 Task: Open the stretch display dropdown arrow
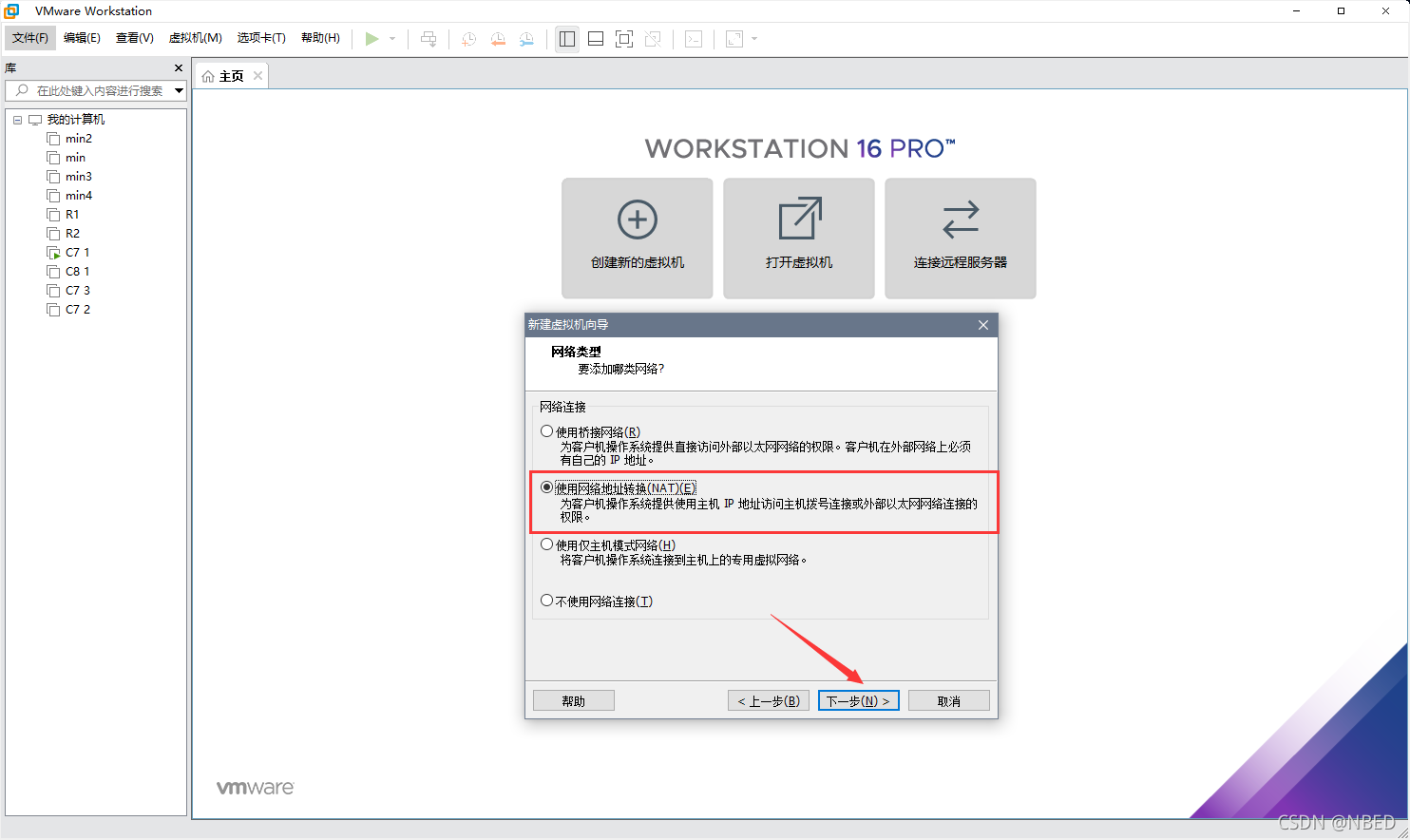754,39
